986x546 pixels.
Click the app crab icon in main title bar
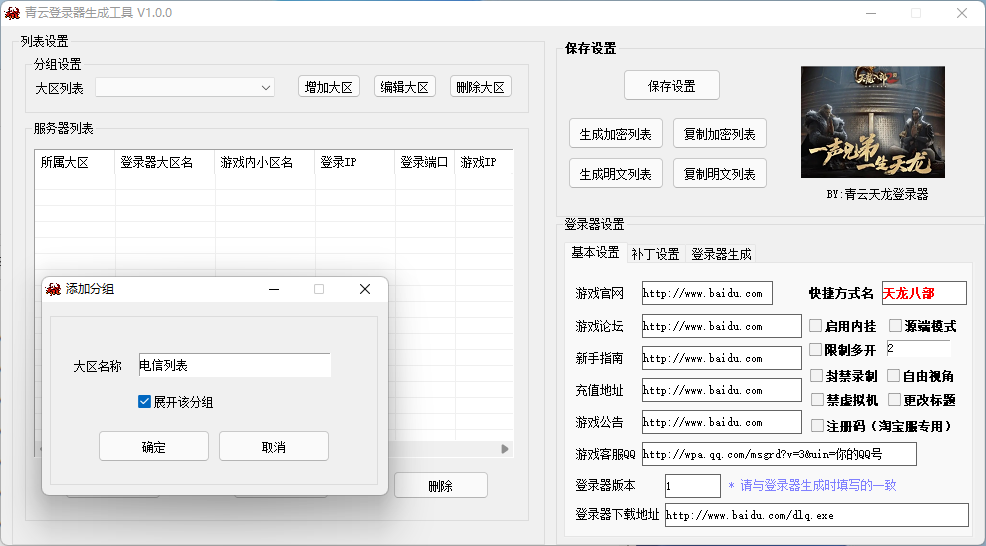(12, 13)
